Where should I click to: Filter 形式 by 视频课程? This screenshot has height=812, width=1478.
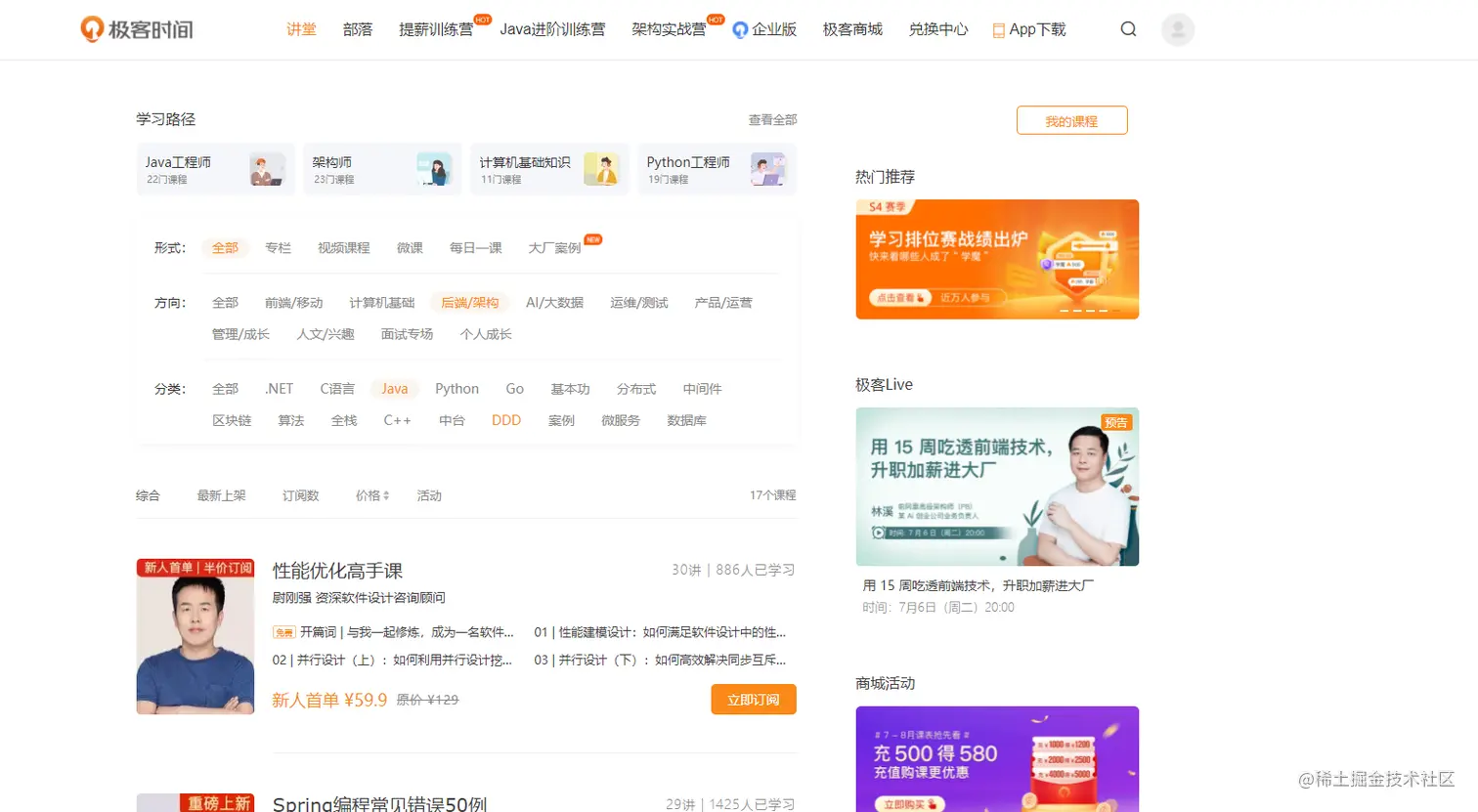tap(343, 248)
